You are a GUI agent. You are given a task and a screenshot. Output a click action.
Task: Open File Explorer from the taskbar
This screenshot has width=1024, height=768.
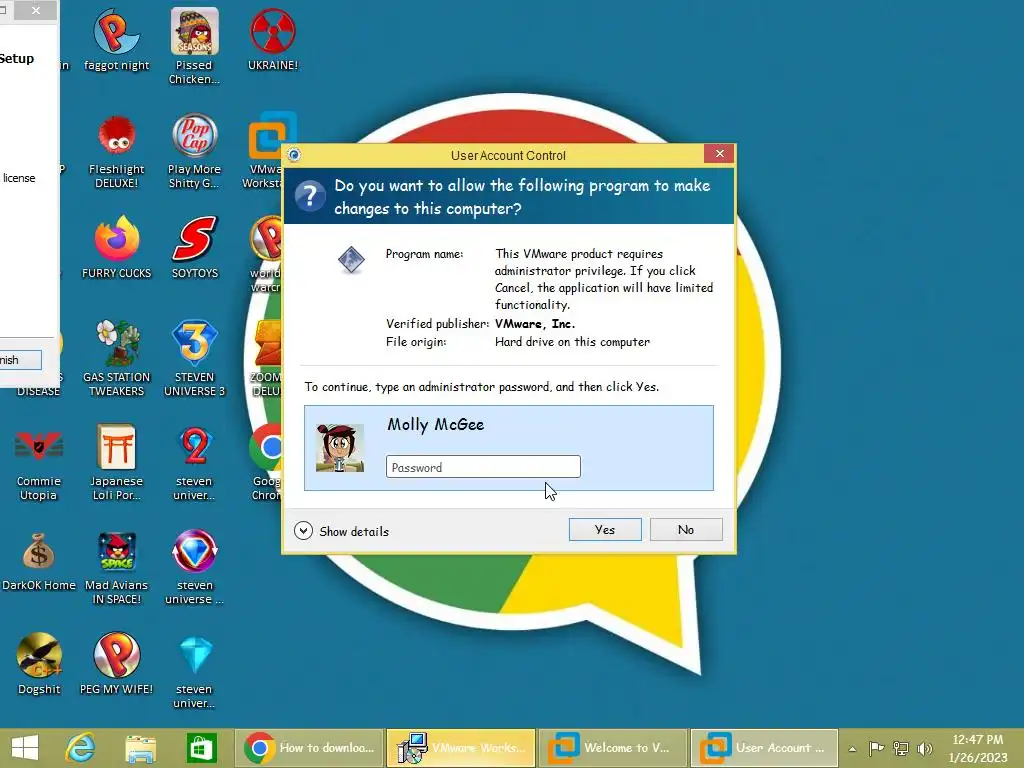pos(140,748)
